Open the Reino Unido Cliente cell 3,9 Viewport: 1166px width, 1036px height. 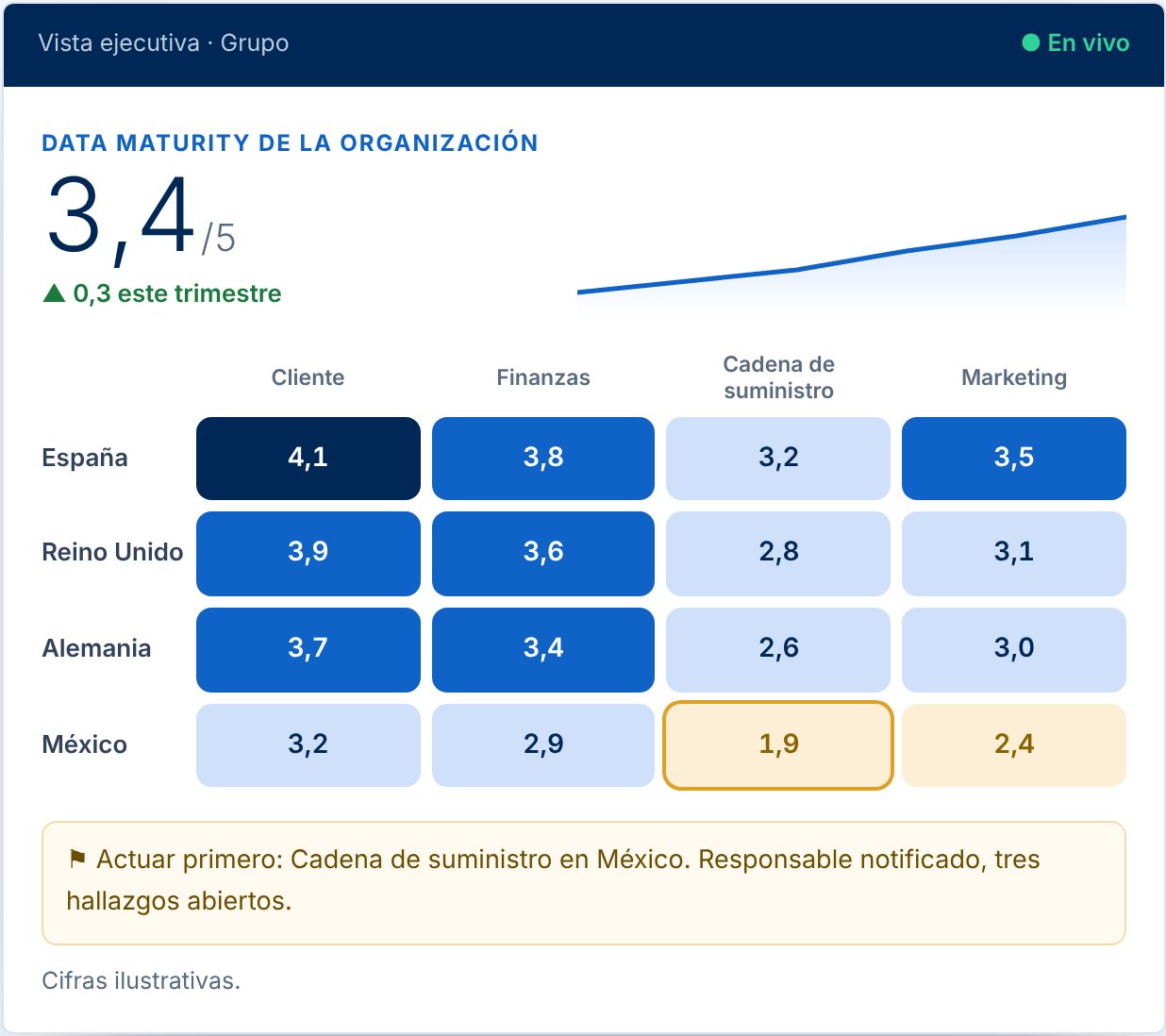(x=308, y=554)
